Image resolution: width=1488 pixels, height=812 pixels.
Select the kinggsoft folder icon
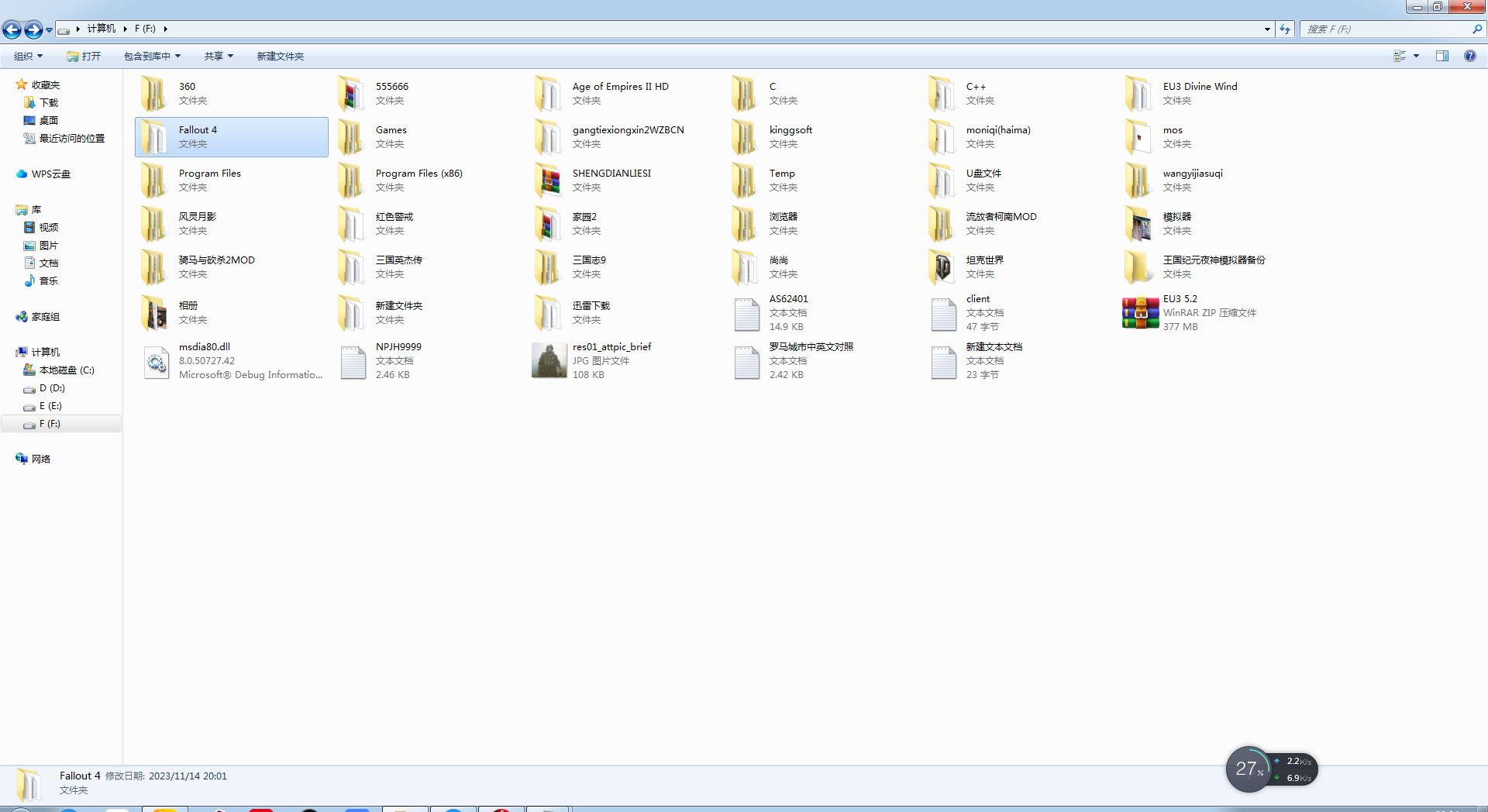tap(745, 136)
